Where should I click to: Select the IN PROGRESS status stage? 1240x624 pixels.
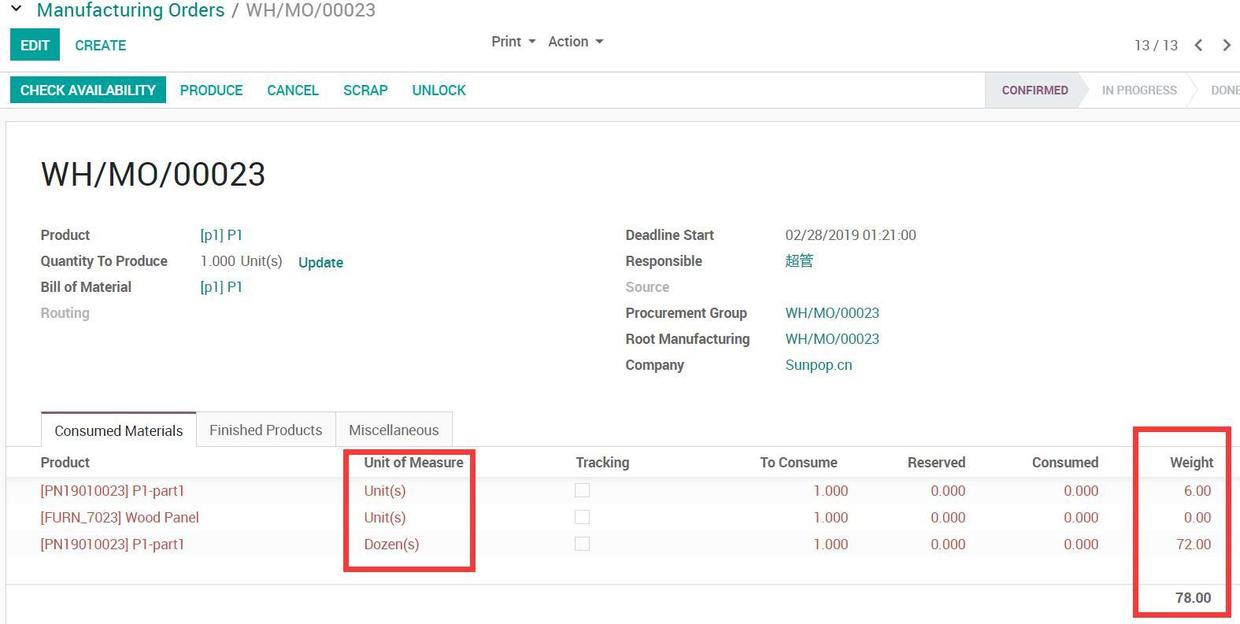tap(1139, 90)
